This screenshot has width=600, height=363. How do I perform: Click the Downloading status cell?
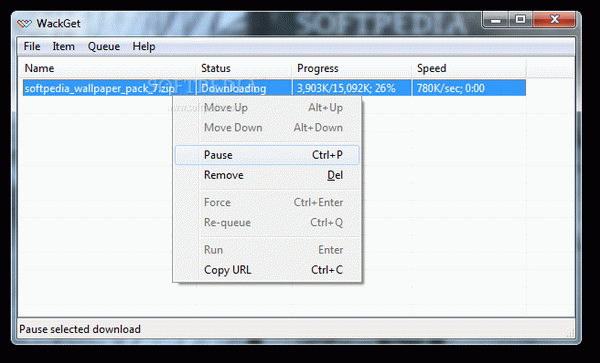tap(245, 88)
